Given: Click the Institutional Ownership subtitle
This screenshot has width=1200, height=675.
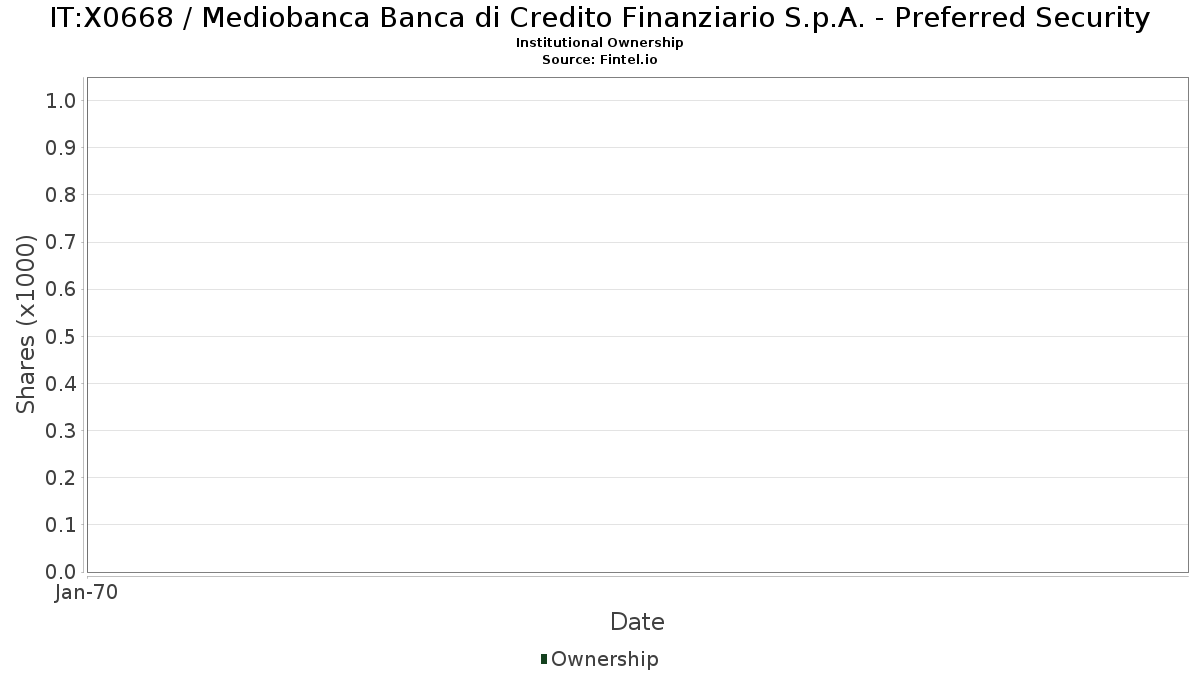Looking at the screenshot, I should pos(600,43).
